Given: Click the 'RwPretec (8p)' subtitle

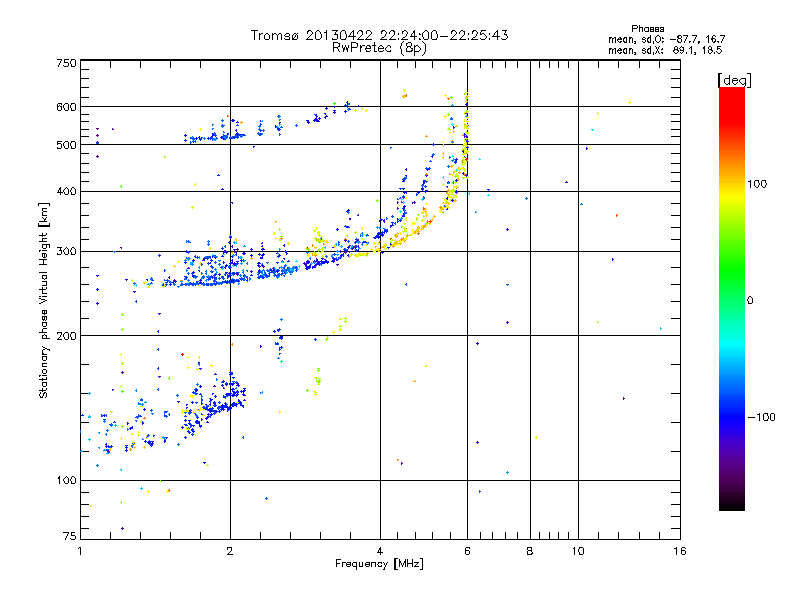Looking at the screenshot, I should (379, 48).
